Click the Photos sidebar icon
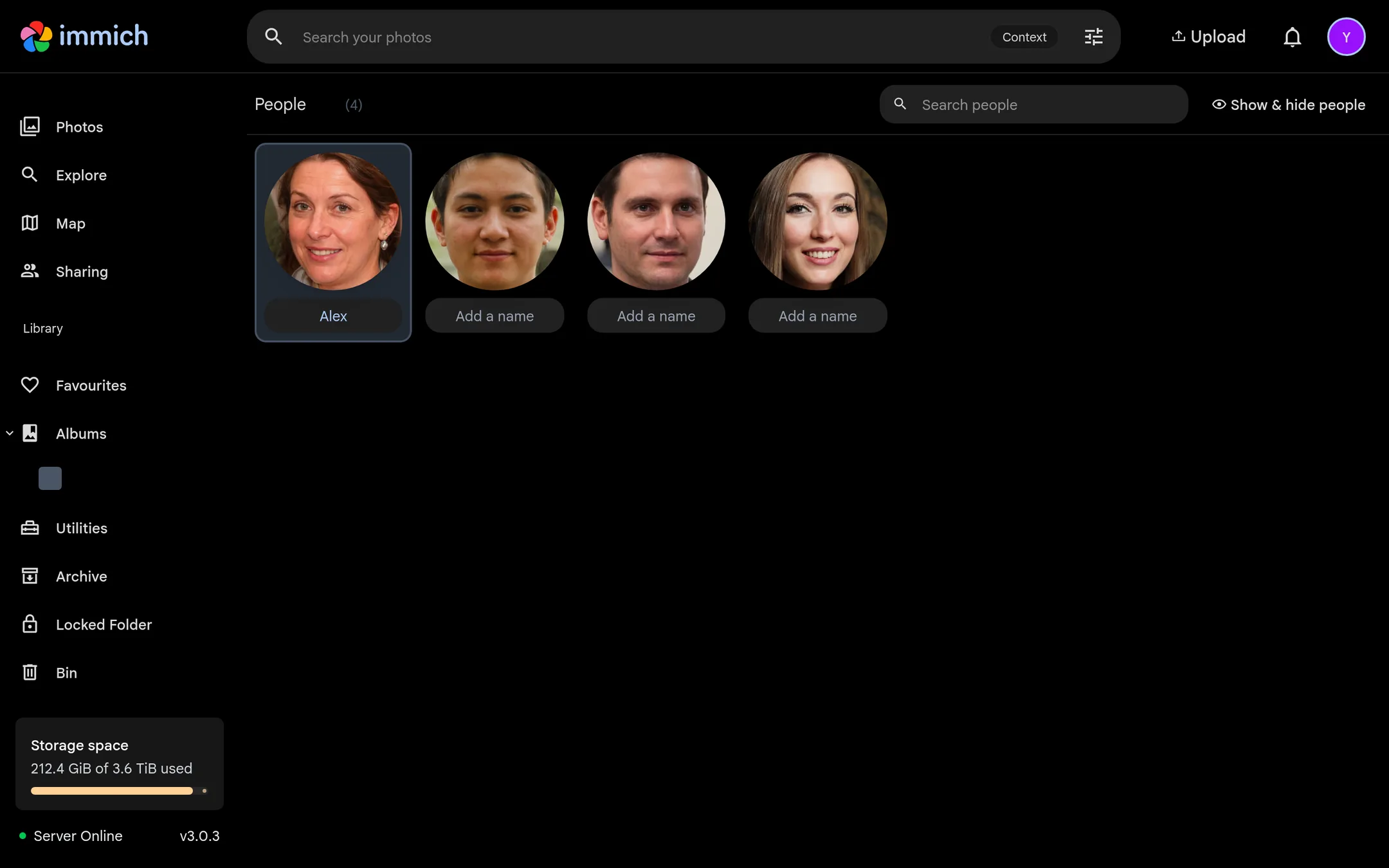 [30, 127]
